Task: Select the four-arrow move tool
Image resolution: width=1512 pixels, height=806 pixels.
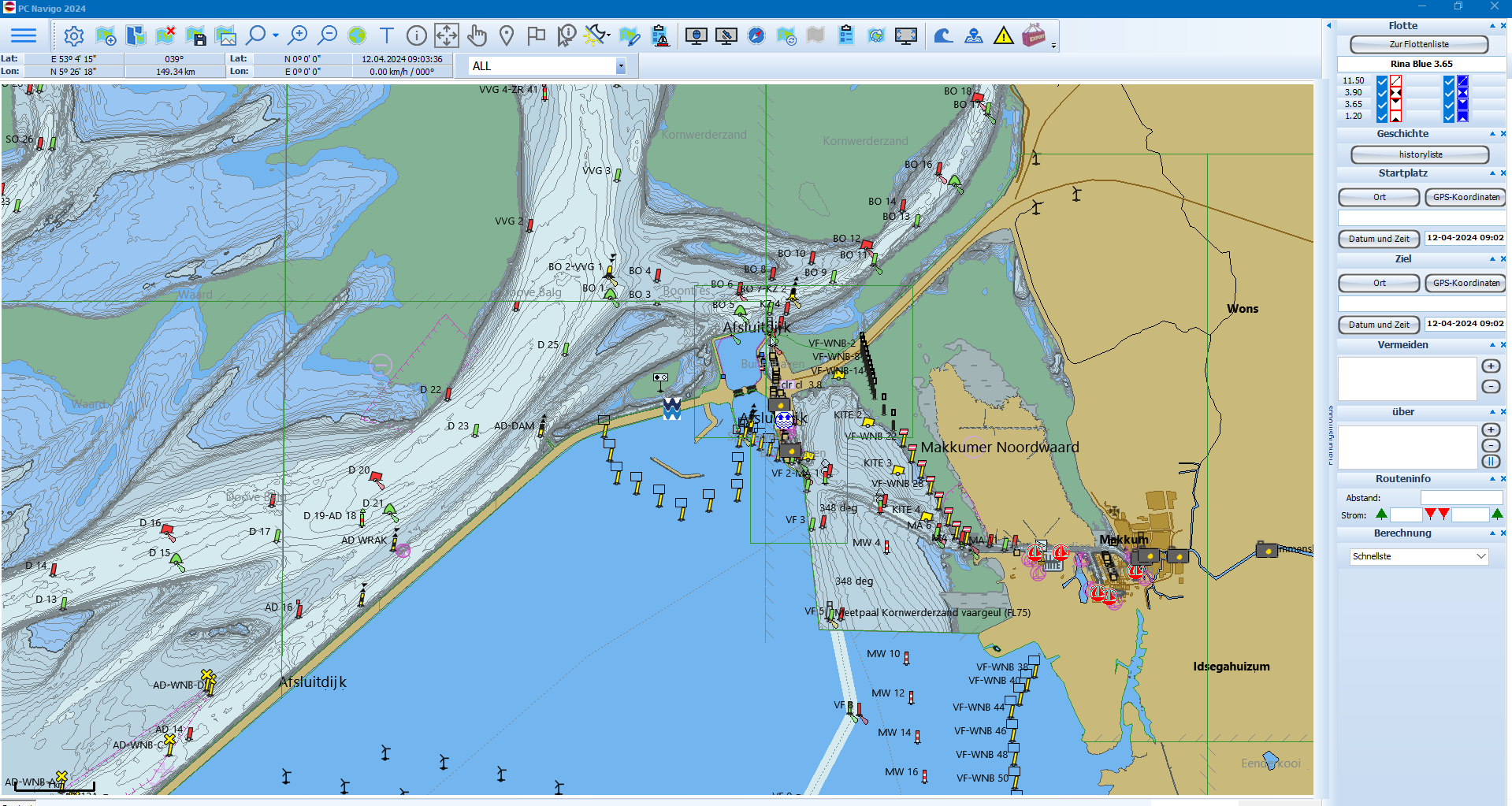Action: pyautogui.click(x=447, y=35)
